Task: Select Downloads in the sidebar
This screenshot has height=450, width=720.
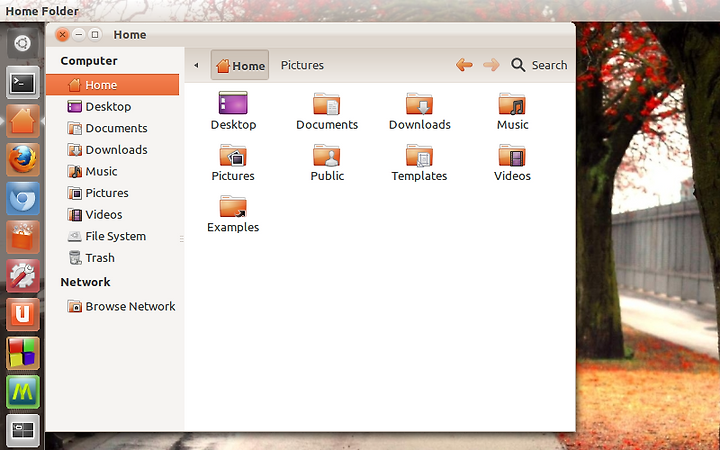Action: click(112, 150)
